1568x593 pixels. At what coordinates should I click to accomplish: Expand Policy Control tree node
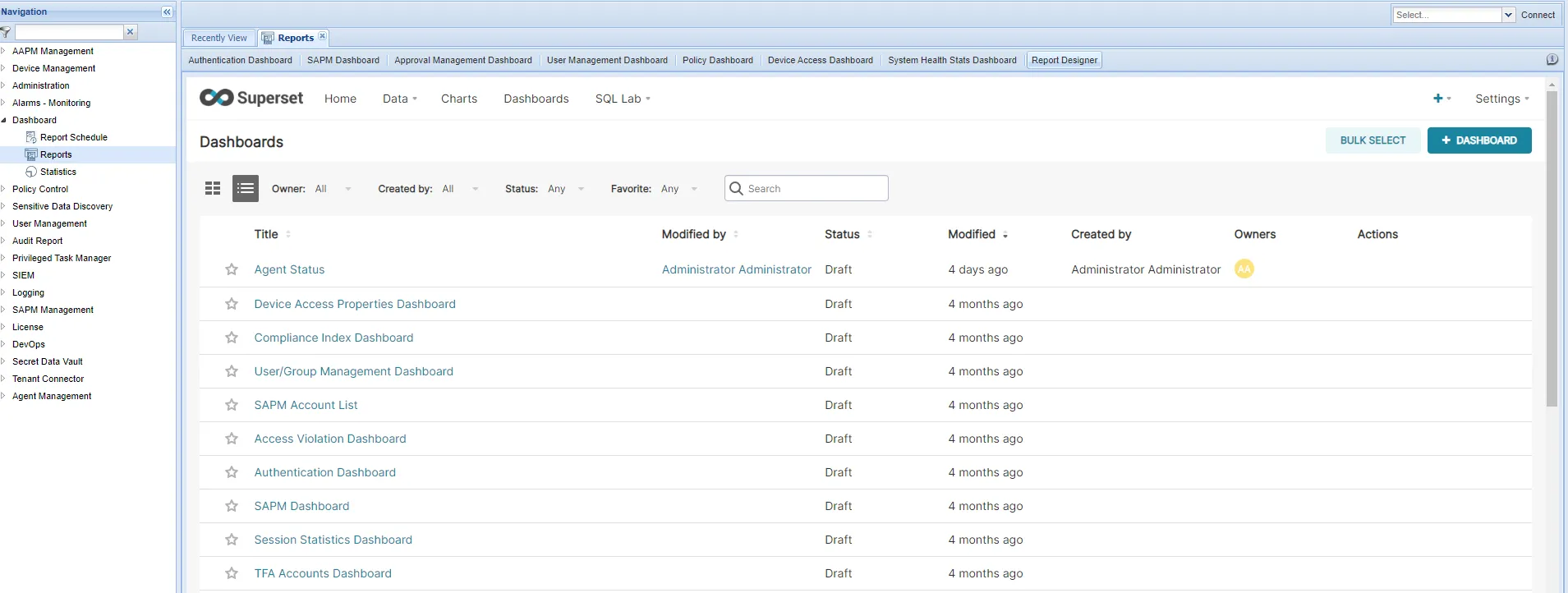tap(4, 189)
